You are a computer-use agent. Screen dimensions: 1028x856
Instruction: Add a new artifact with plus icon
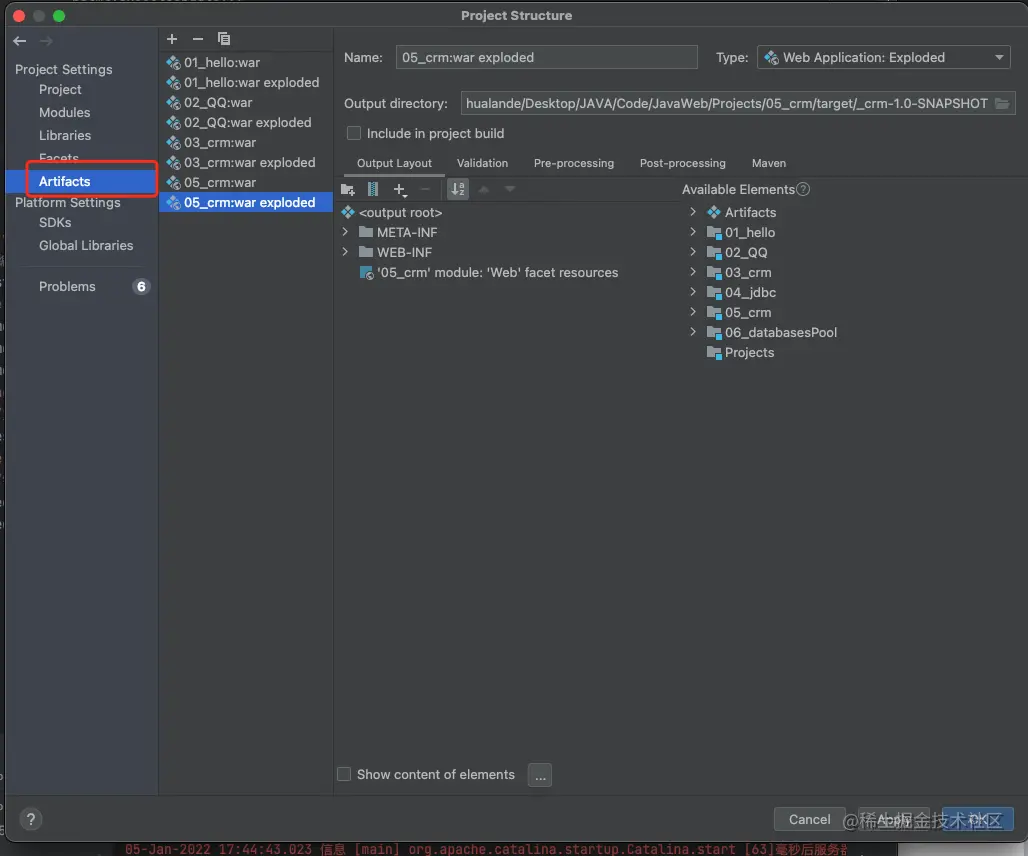tap(172, 39)
